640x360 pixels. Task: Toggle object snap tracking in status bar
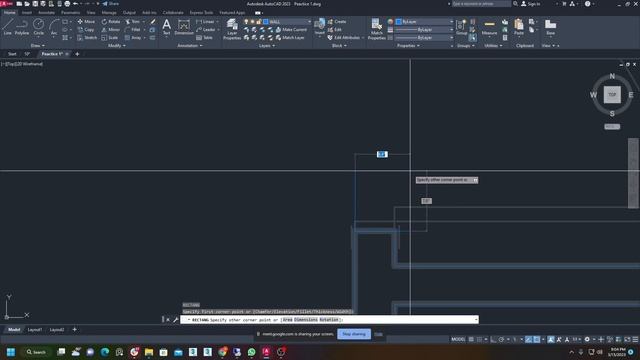click(x=529, y=339)
